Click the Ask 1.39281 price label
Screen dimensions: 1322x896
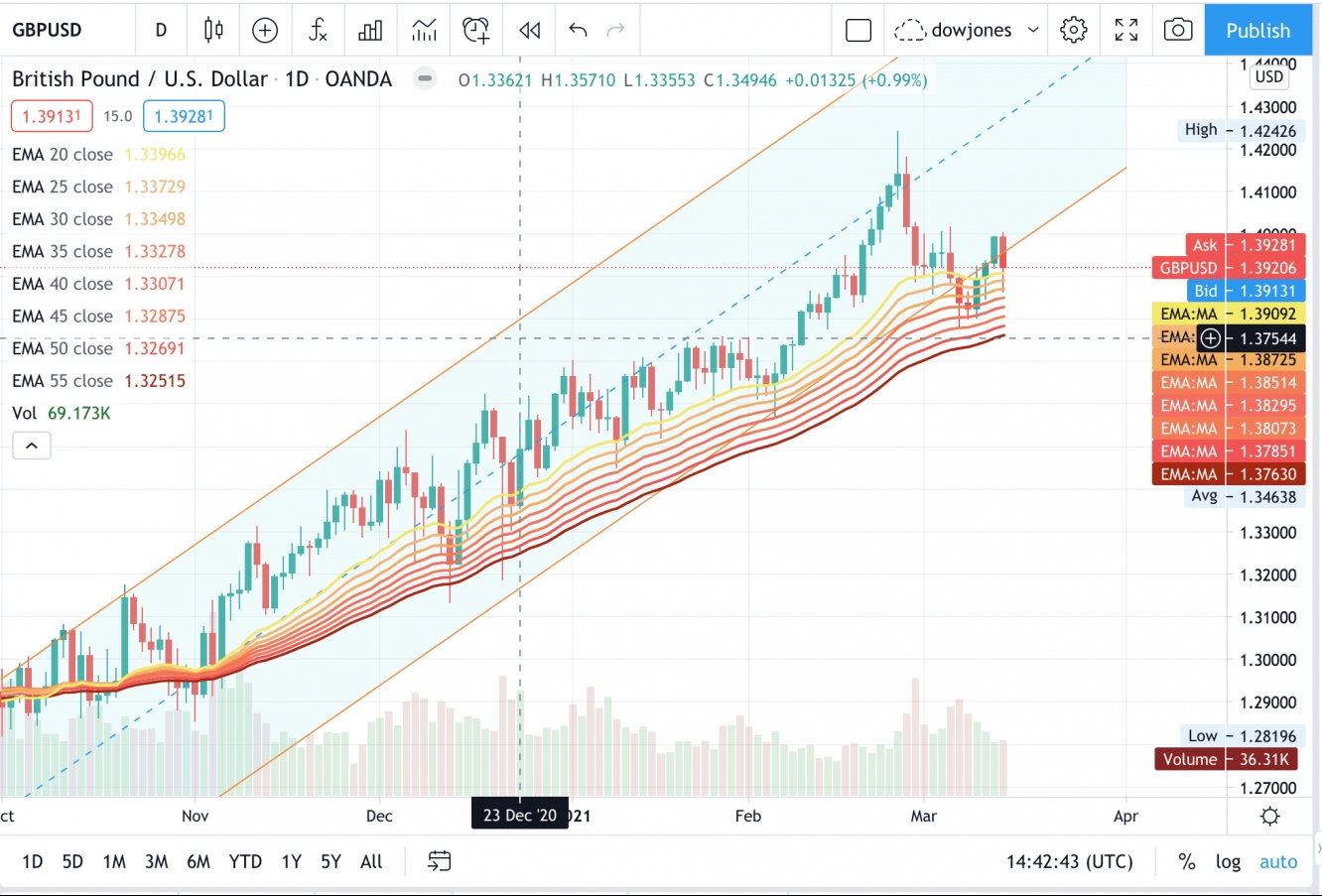[x=1246, y=245]
